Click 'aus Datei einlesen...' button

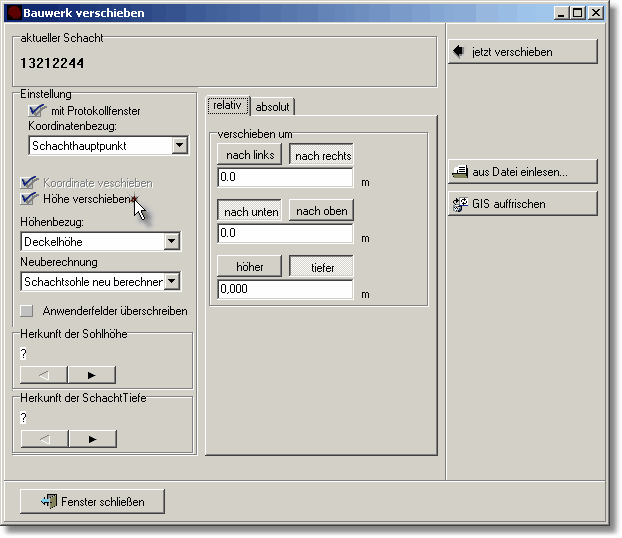pos(521,172)
